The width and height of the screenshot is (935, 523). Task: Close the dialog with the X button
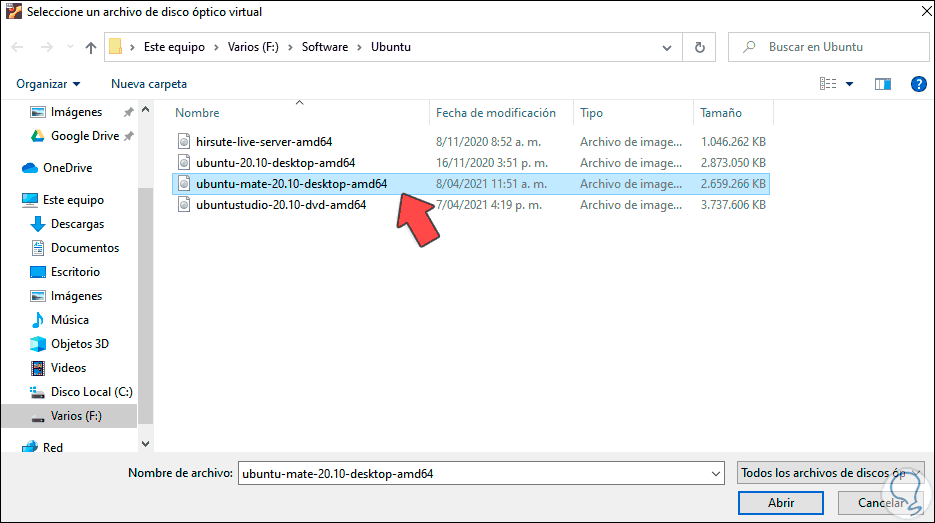pos(926,11)
